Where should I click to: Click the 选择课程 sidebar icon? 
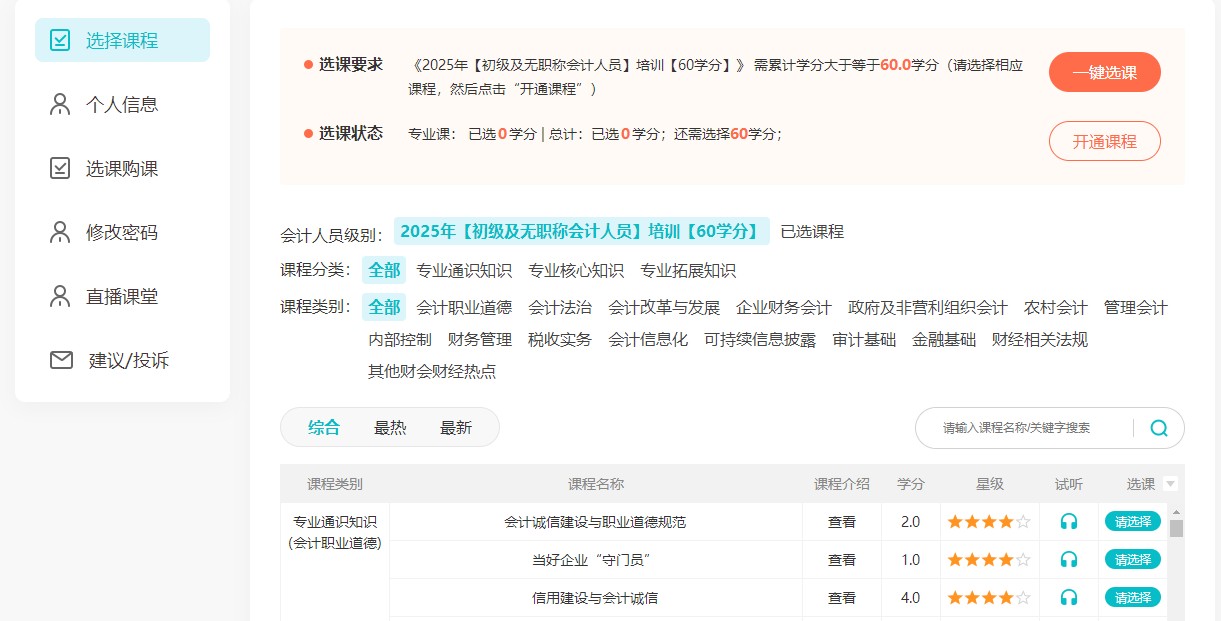tap(61, 41)
